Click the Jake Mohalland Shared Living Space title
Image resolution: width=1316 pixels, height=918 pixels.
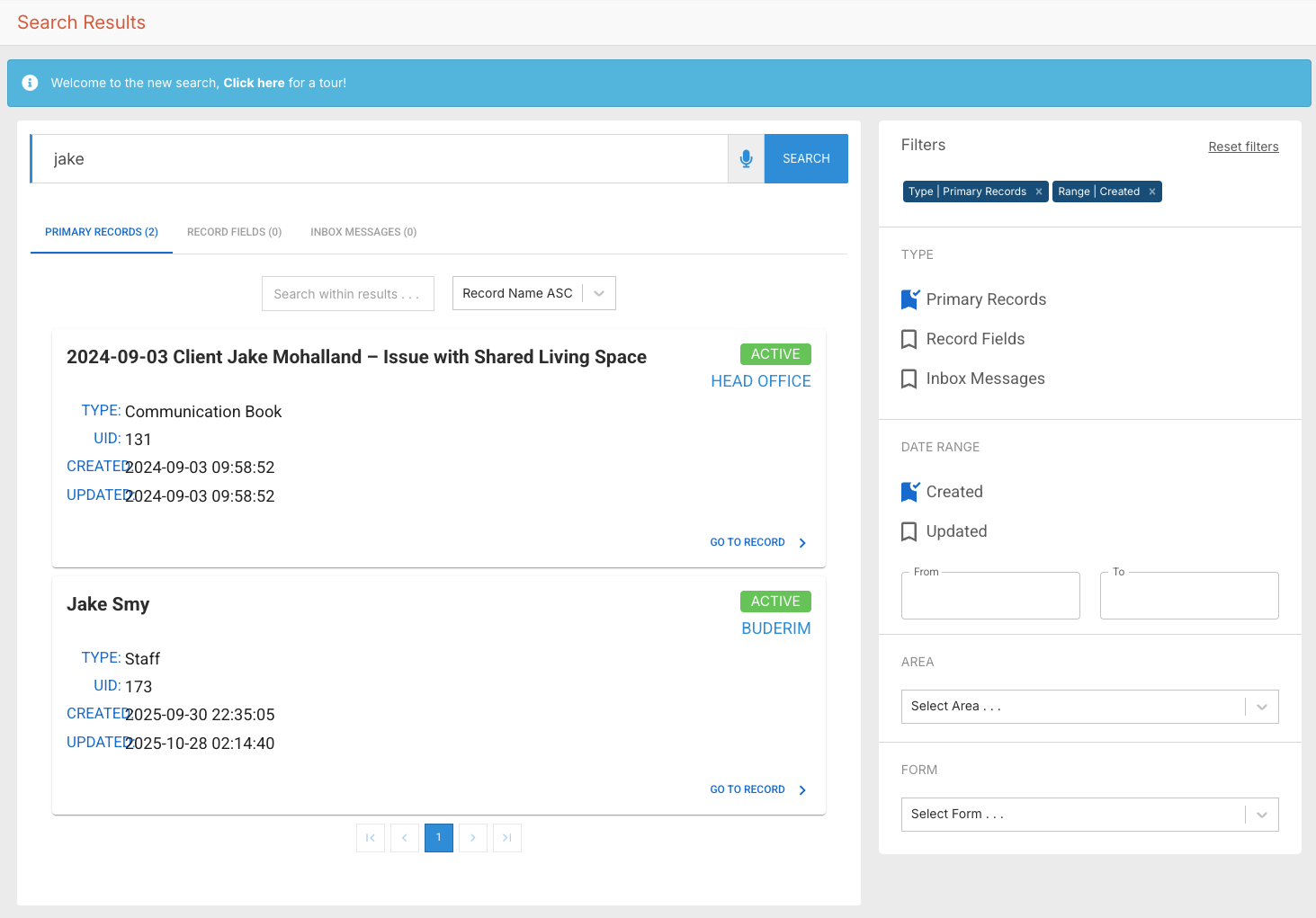tap(356, 357)
